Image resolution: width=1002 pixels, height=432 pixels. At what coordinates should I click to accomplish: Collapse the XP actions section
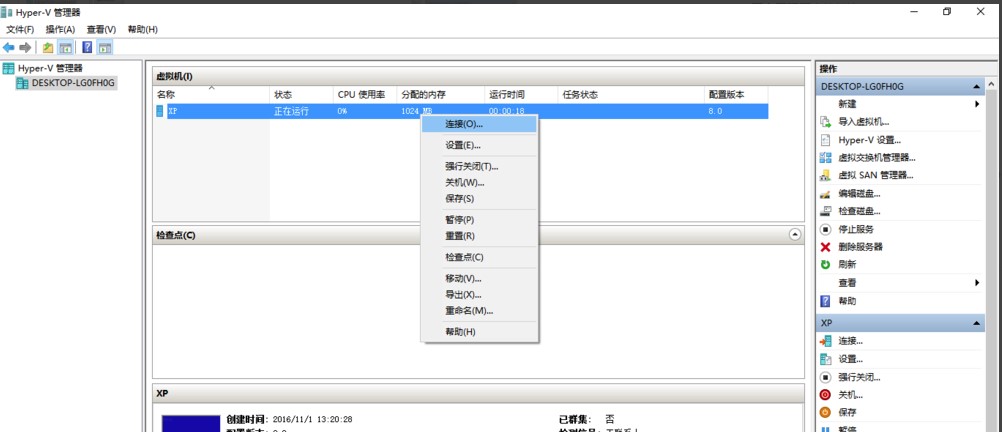click(x=976, y=324)
